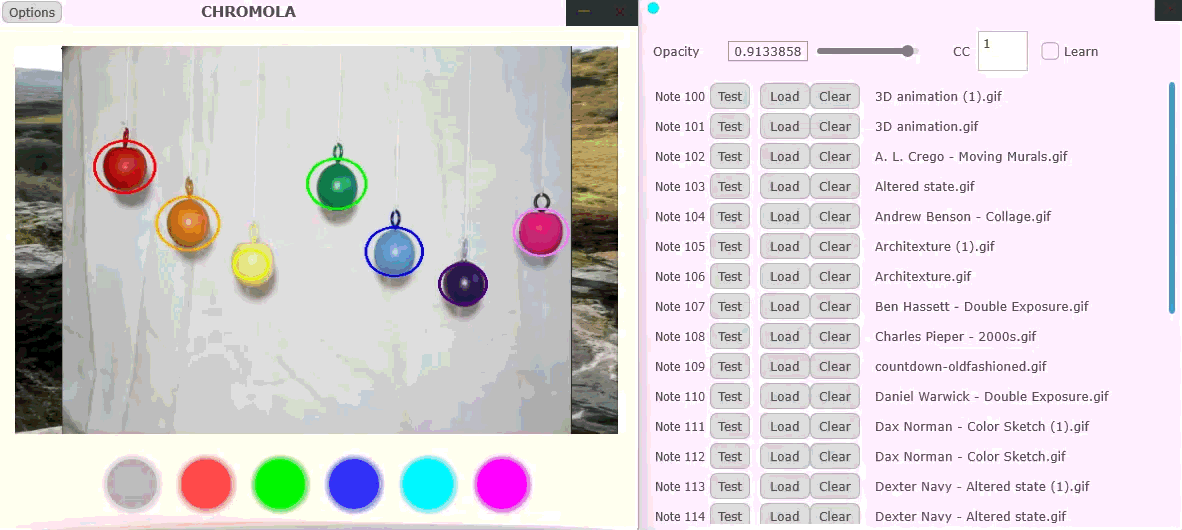Click the dark purple ornament ball
The image size is (1182, 530).
click(x=463, y=283)
